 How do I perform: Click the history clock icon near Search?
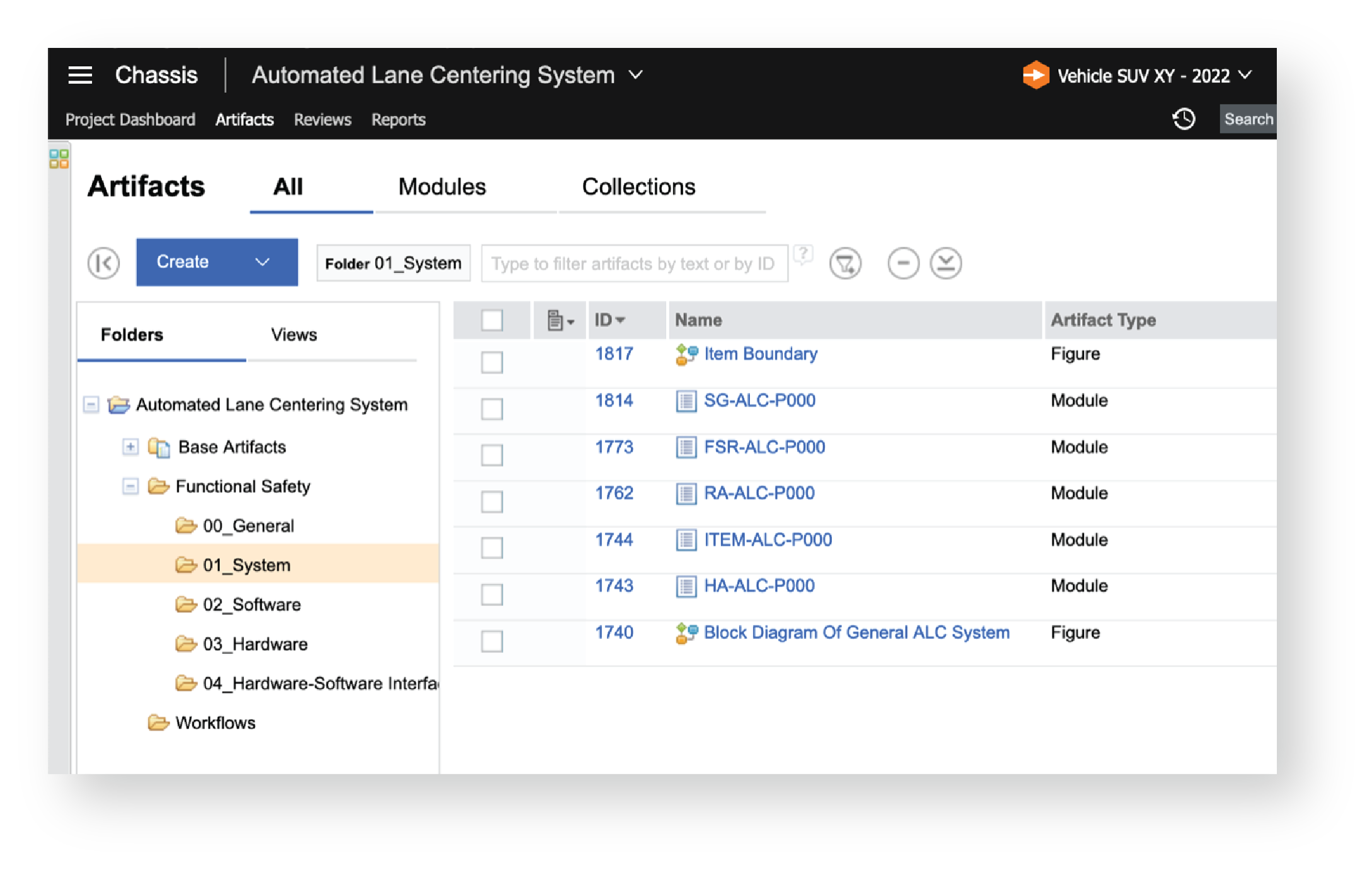pyautogui.click(x=1184, y=119)
